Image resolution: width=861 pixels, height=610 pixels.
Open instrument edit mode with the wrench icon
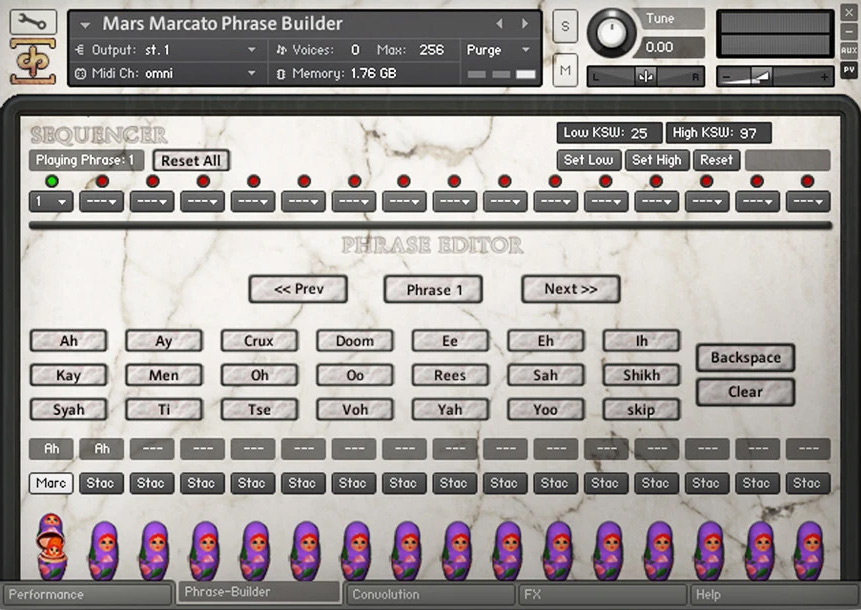(33, 23)
